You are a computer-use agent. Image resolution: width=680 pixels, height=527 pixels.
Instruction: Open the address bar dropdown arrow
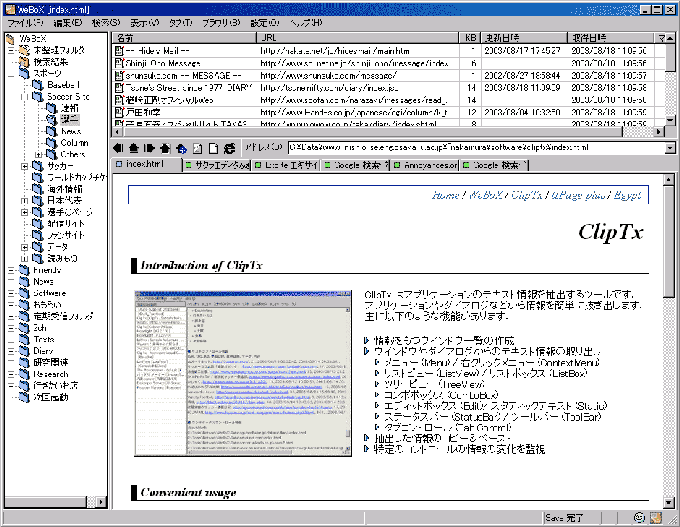(x=670, y=148)
